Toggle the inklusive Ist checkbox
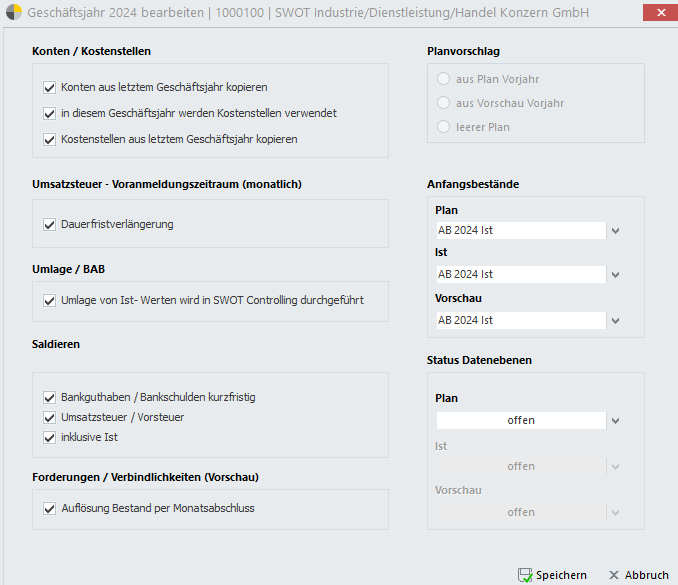 pos(50,437)
